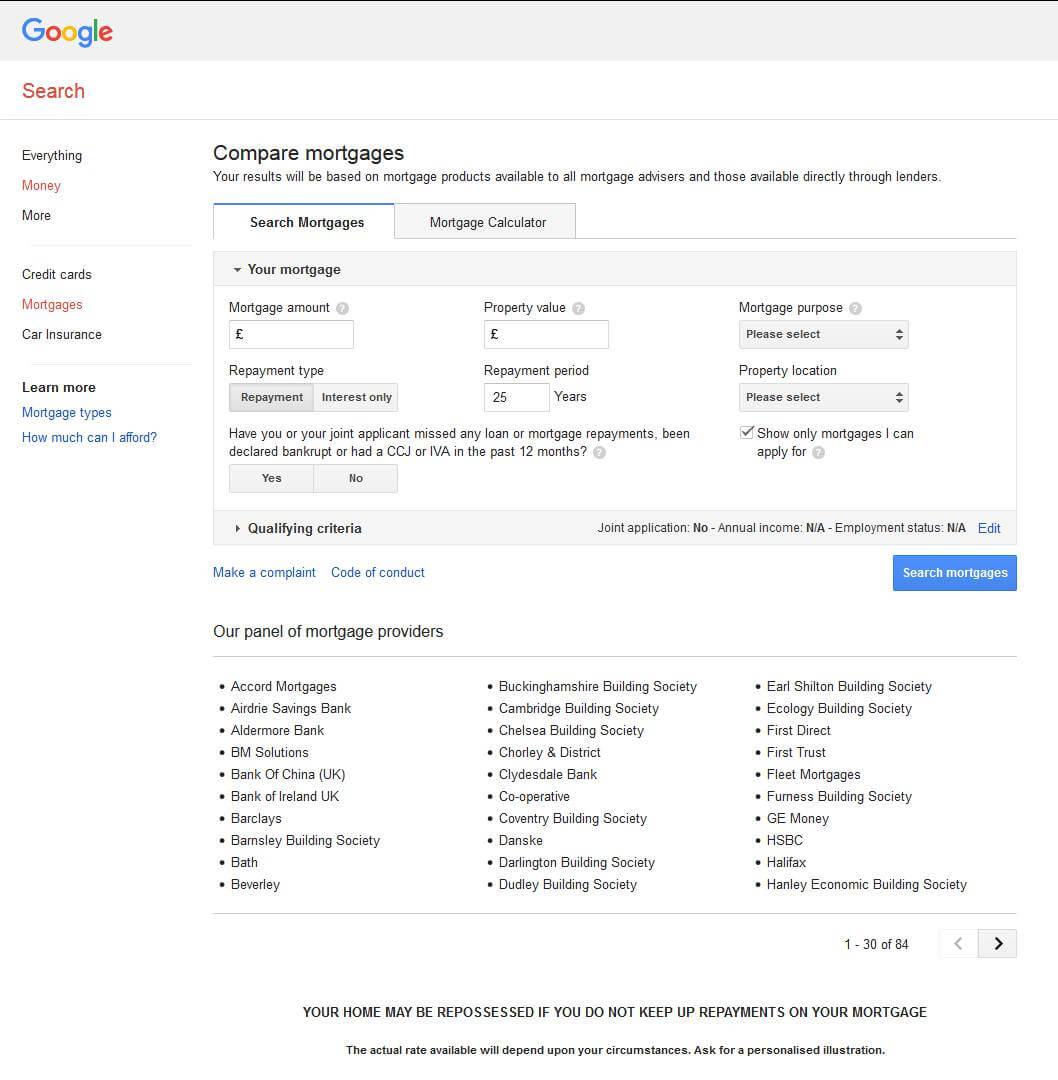
Task: Select Everything in the sidebar
Action: pos(52,156)
